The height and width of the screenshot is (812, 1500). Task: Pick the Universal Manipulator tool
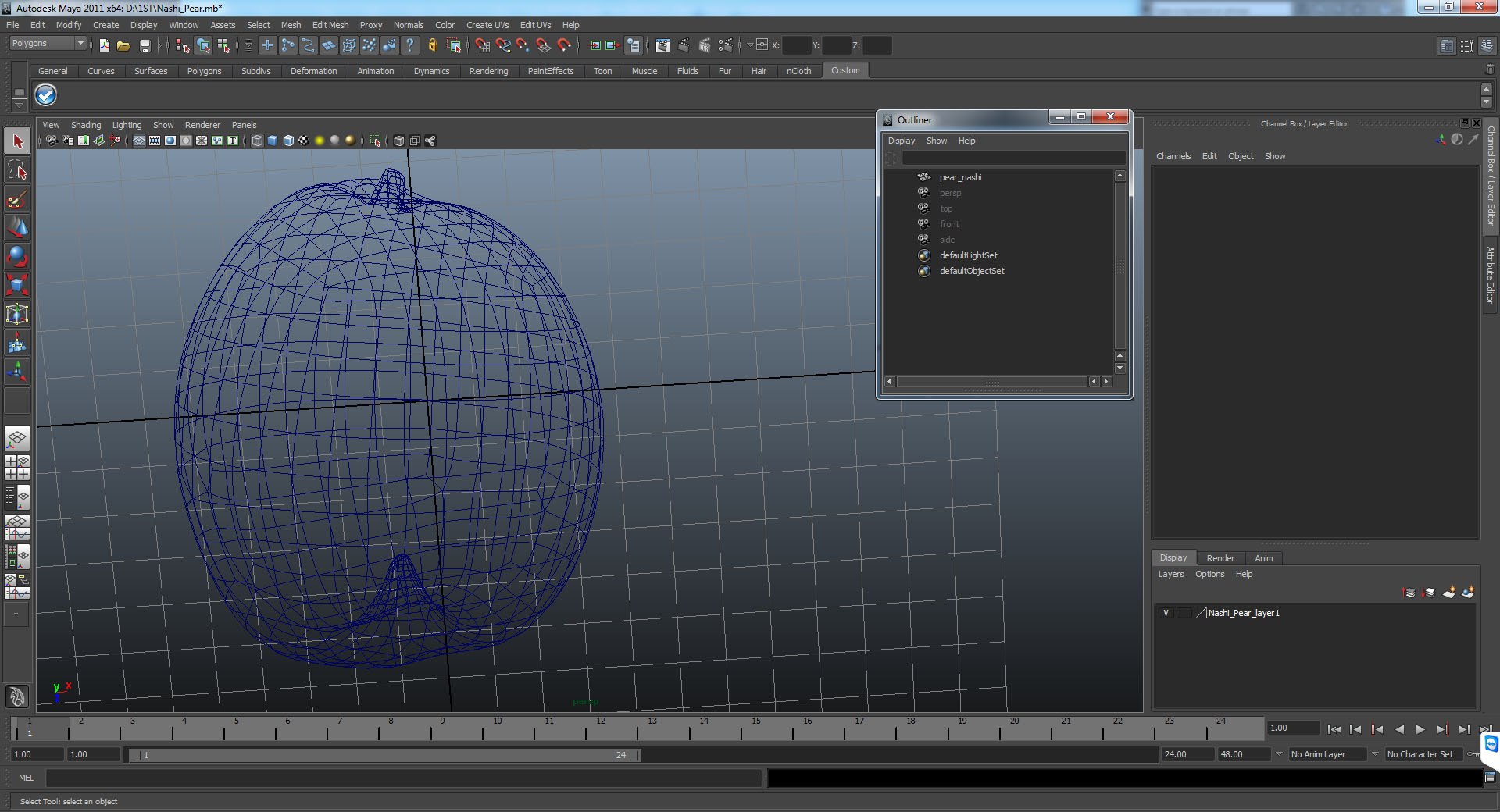pos(17,314)
